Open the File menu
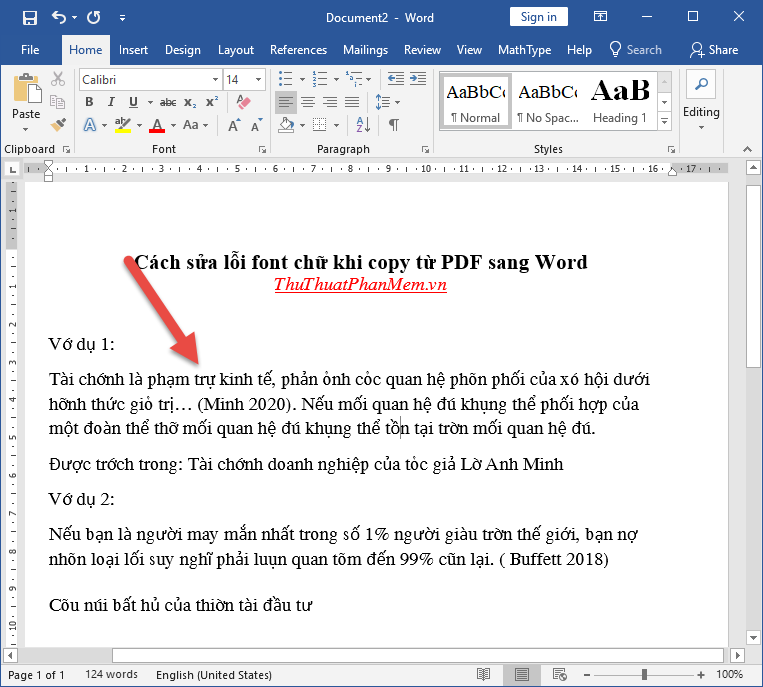 30,50
